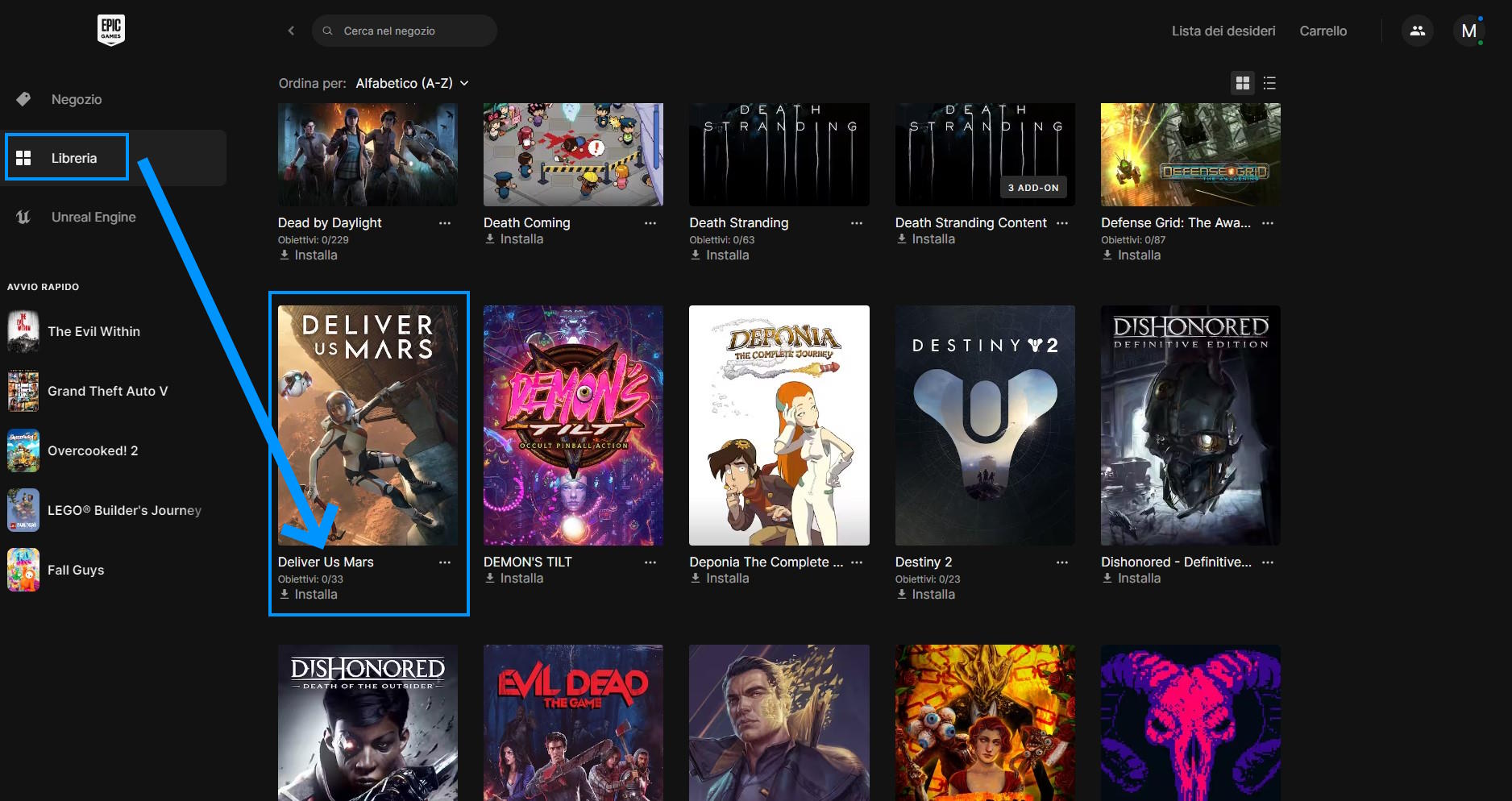Open the Carrello page
The height and width of the screenshot is (801, 1512).
(1323, 31)
